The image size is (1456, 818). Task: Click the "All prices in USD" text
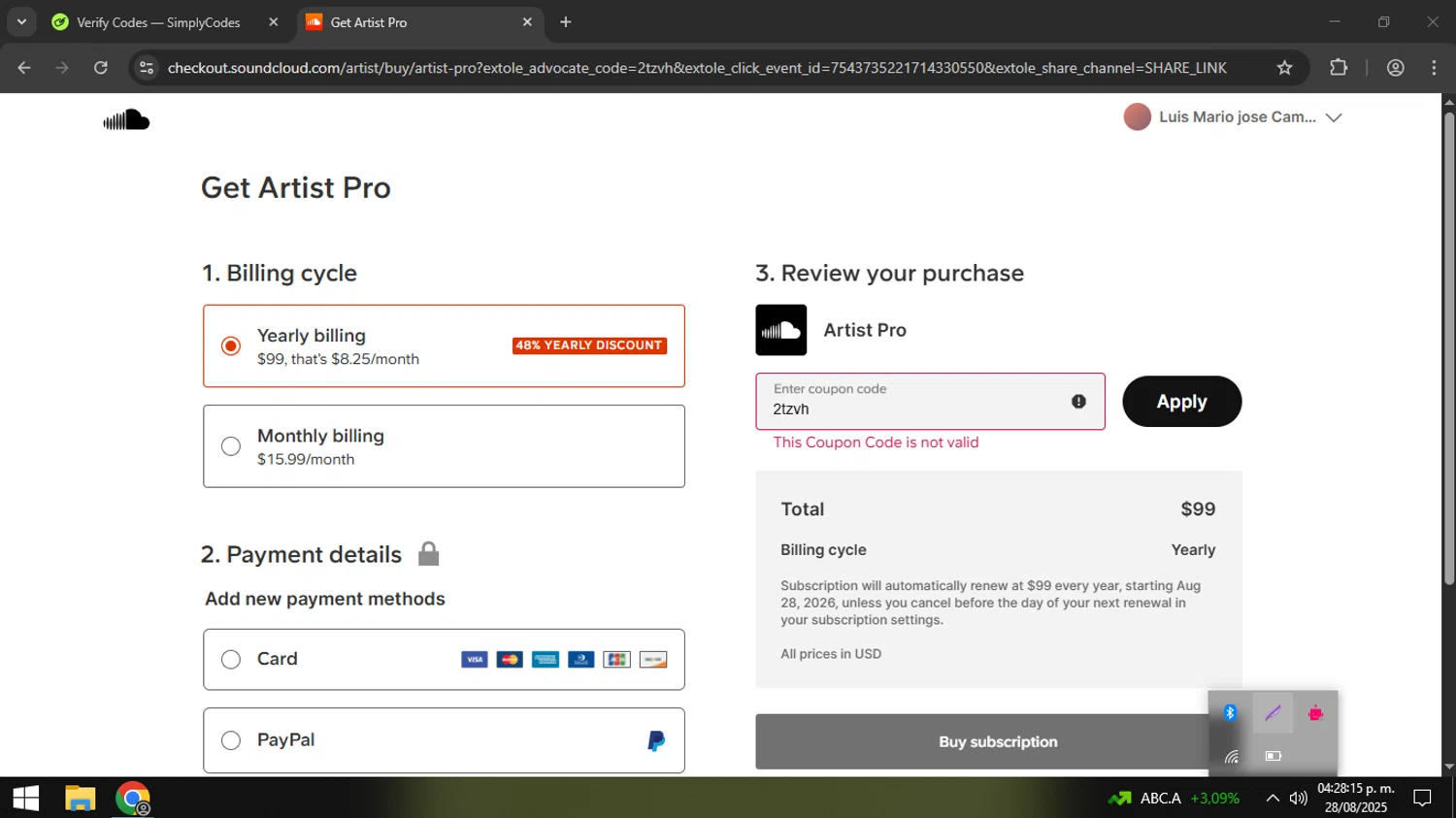pyautogui.click(x=831, y=654)
